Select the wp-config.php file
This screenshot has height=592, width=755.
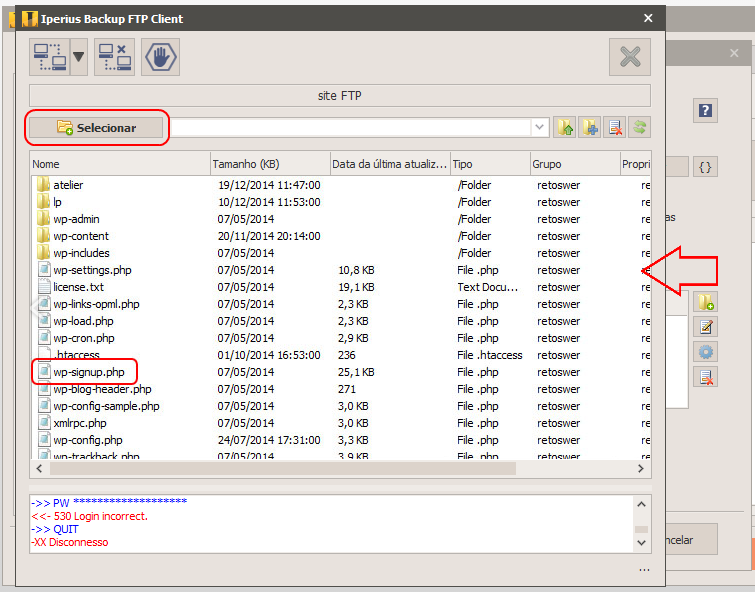tap(88, 440)
